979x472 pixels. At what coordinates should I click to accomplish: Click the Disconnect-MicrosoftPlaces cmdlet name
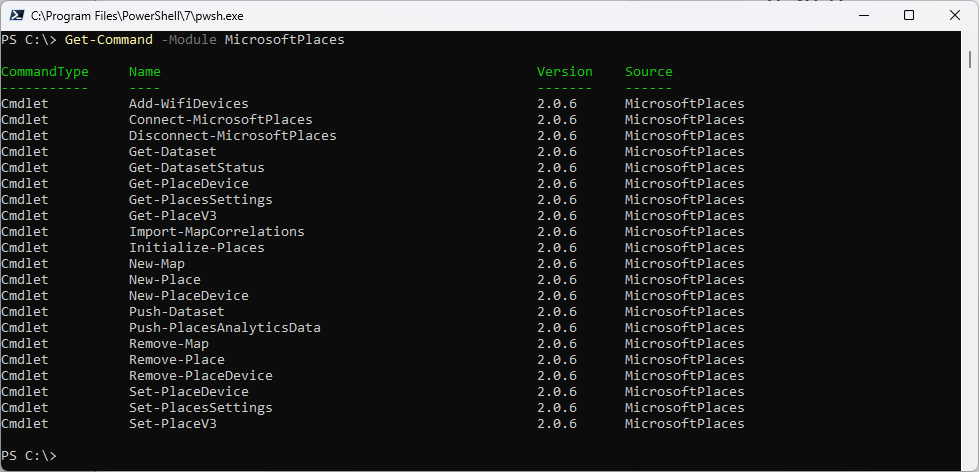[x=232, y=135]
